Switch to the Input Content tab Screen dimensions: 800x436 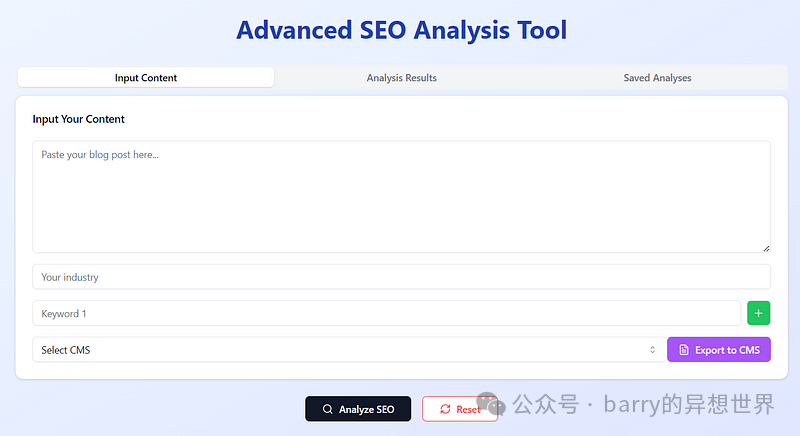146,78
